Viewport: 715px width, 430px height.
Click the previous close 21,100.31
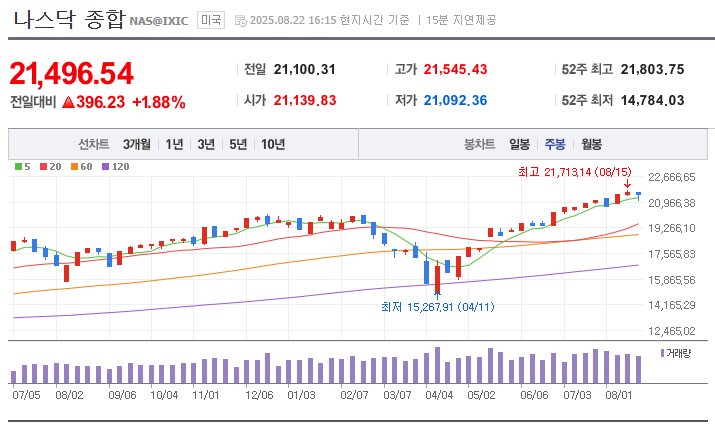(305, 69)
